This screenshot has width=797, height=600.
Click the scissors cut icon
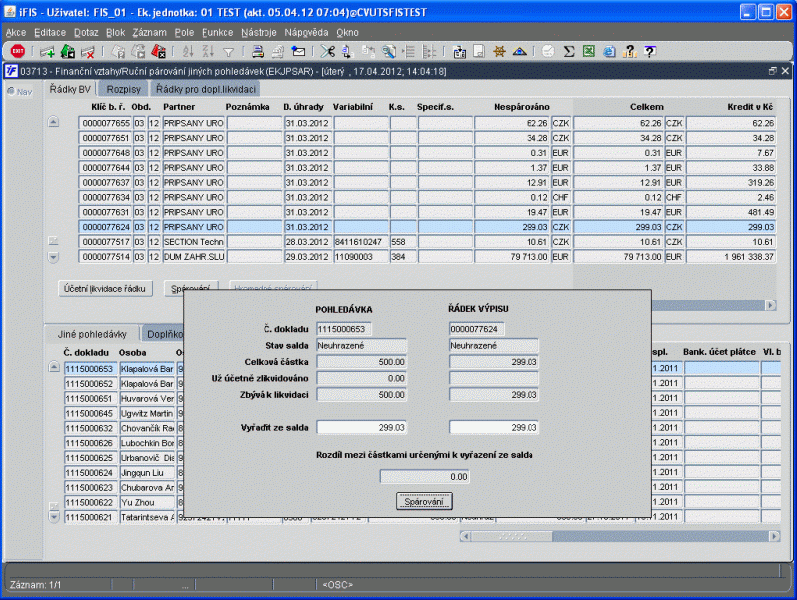[x=329, y=51]
